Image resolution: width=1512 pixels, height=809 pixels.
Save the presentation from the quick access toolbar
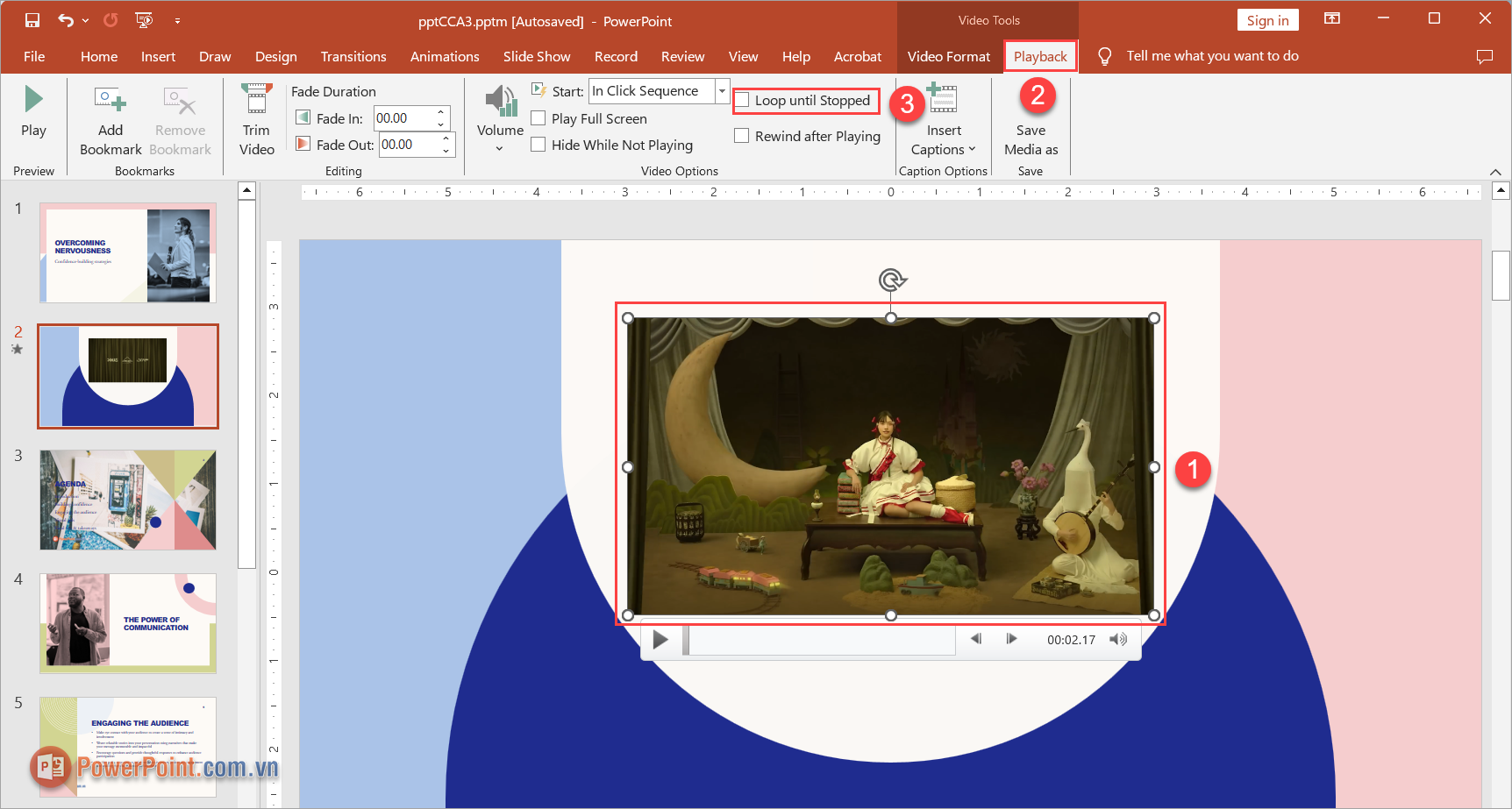coord(32,19)
